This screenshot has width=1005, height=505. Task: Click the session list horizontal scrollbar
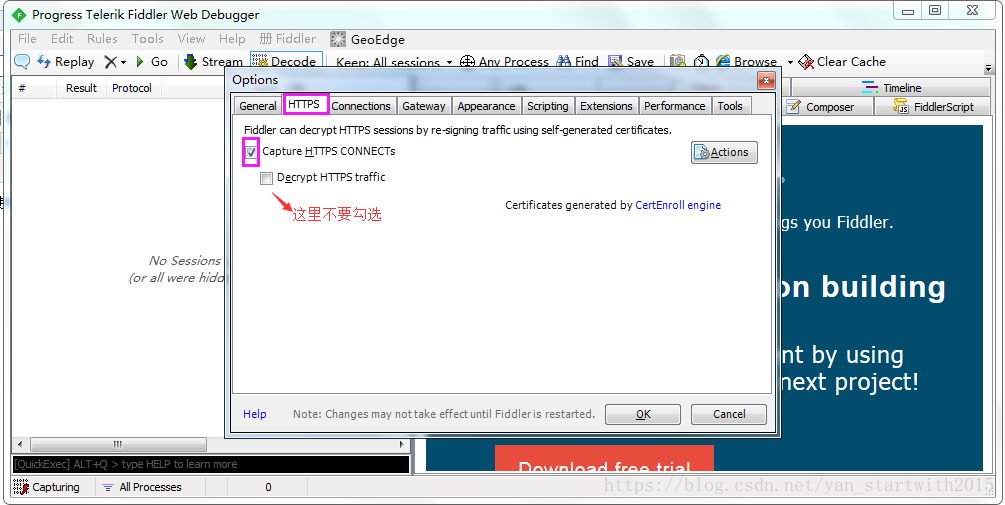118,444
